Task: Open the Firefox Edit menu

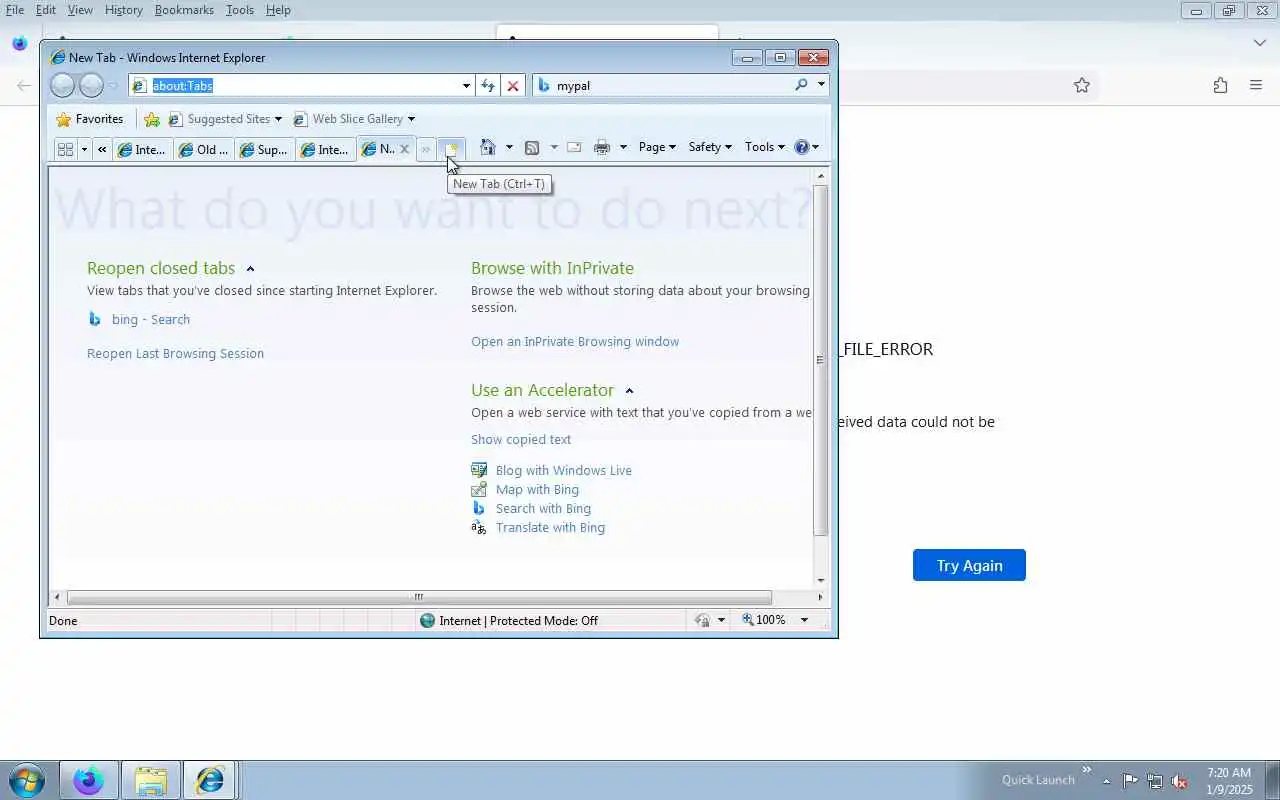Action: (46, 10)
